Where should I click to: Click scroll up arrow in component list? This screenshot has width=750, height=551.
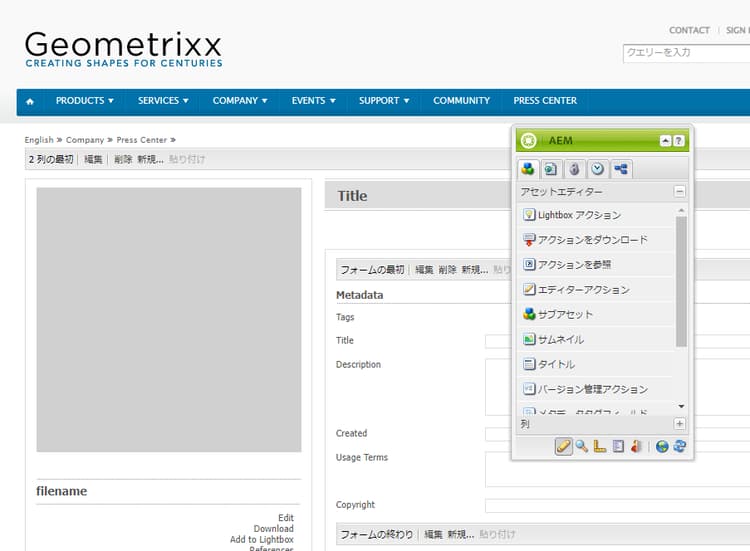coord(681,210)
